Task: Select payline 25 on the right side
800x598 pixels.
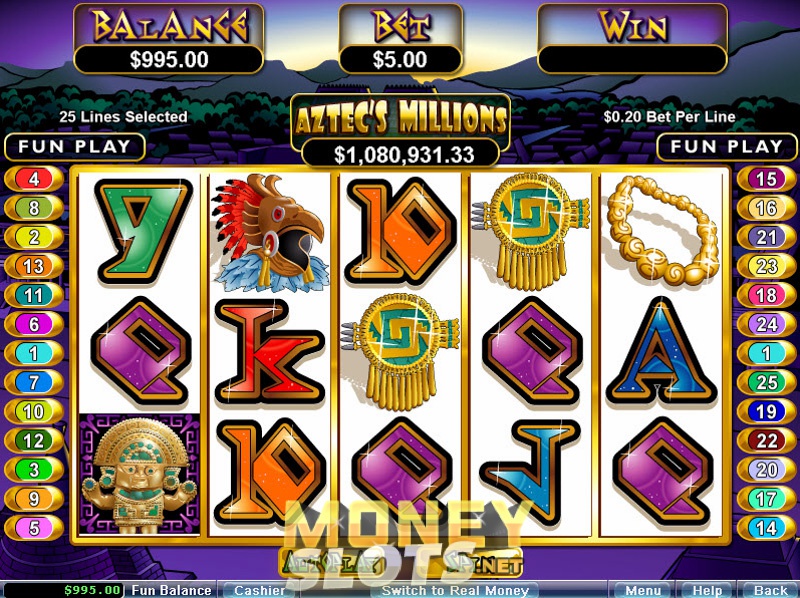Action: point(766,382)
